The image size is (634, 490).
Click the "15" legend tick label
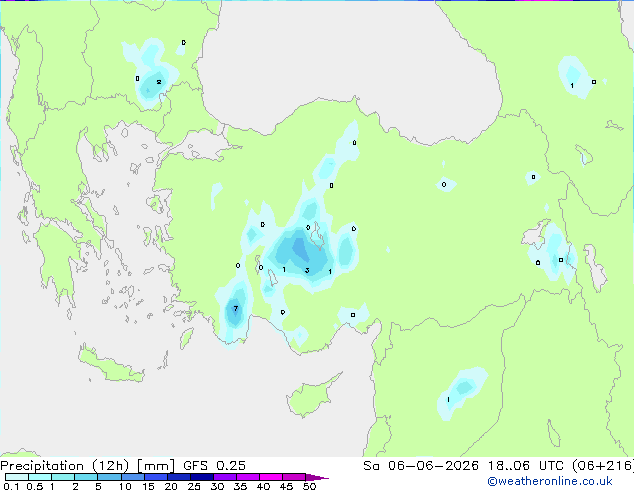pyautogui.click(x=148, y=486)
